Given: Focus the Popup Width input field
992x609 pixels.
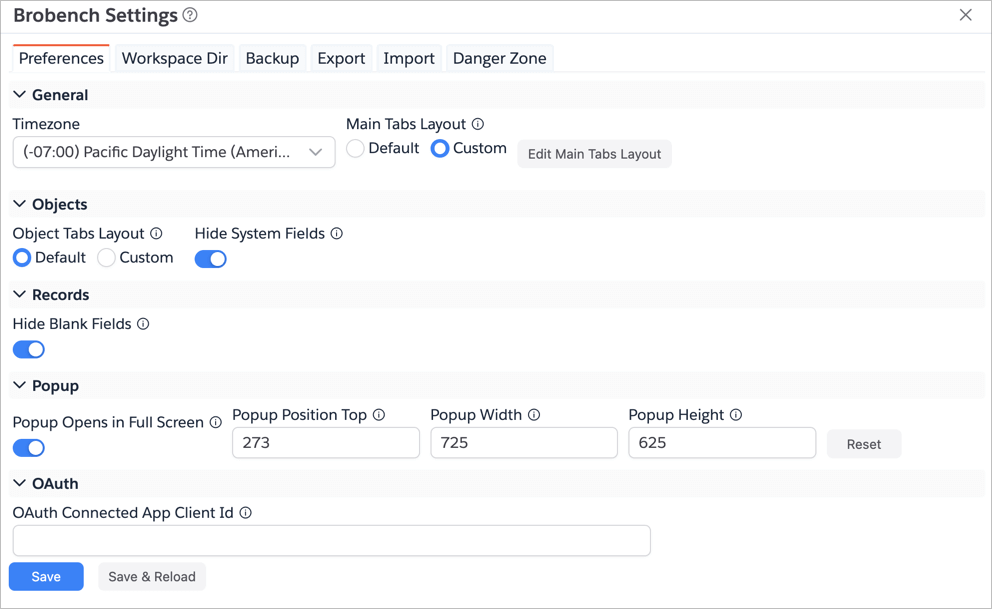Looking at the screenshot, I should [524, 443].
